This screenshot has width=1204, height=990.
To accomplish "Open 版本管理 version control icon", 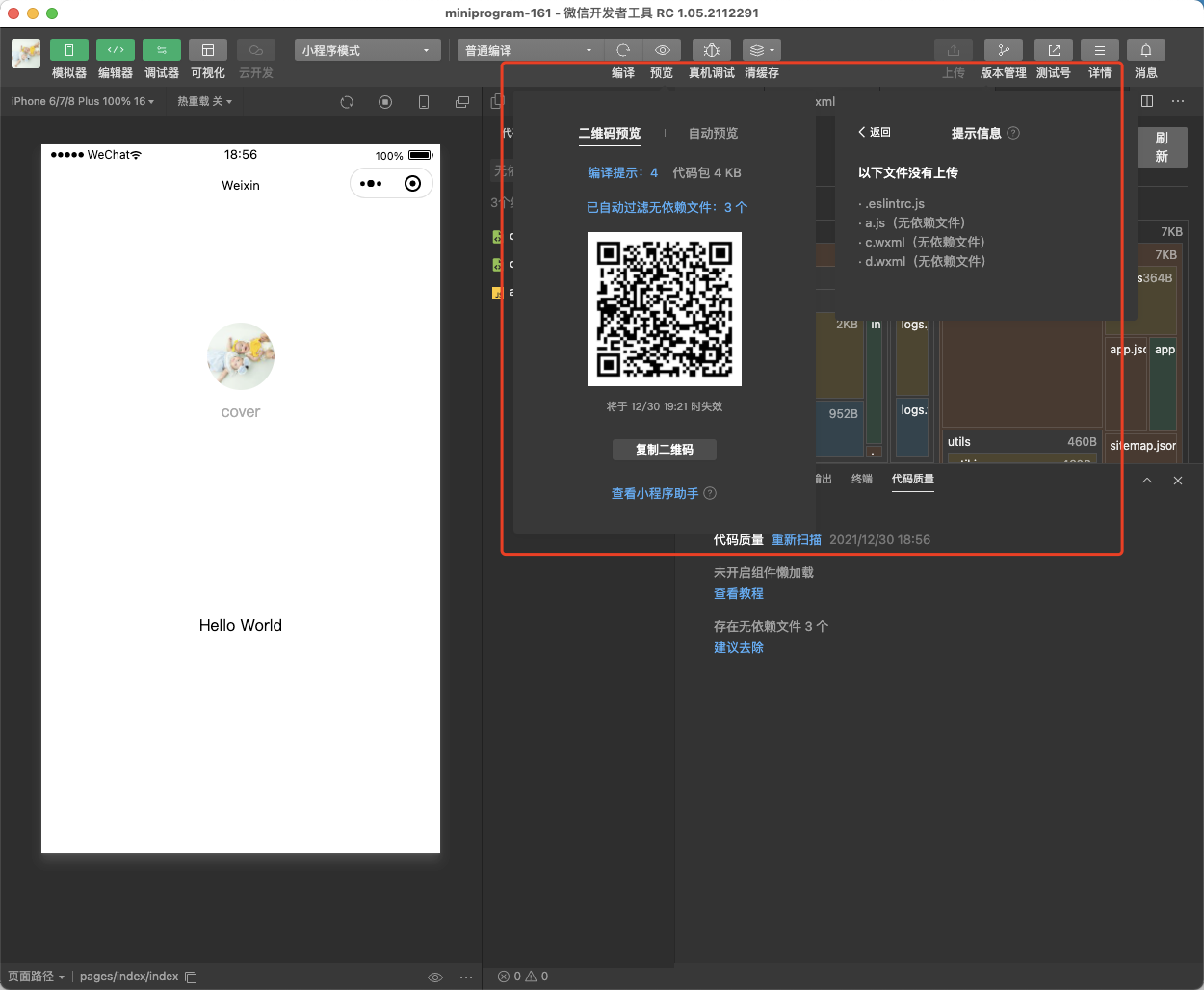I will pos(1004,50).
